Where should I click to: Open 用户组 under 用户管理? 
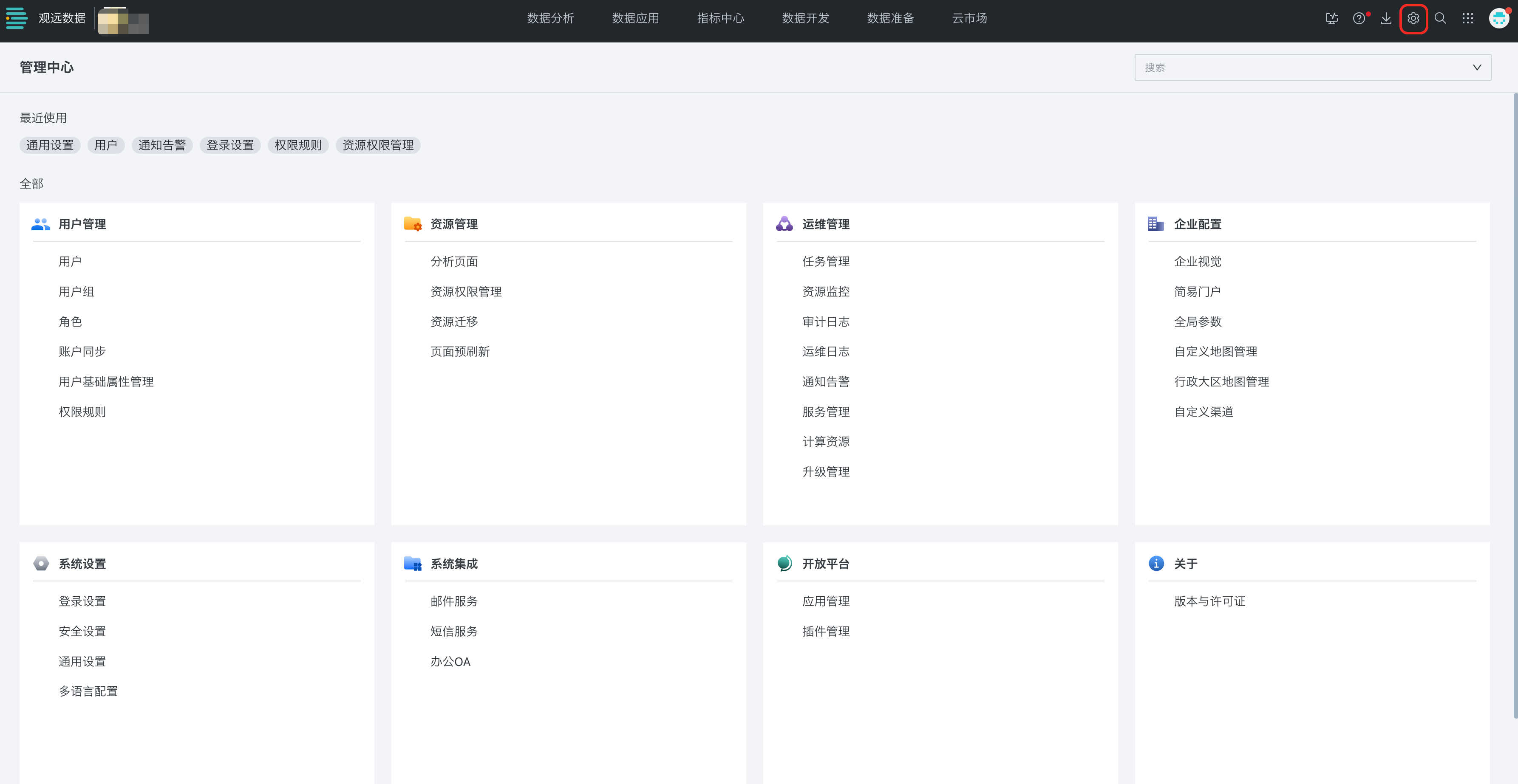pos(76,292)
